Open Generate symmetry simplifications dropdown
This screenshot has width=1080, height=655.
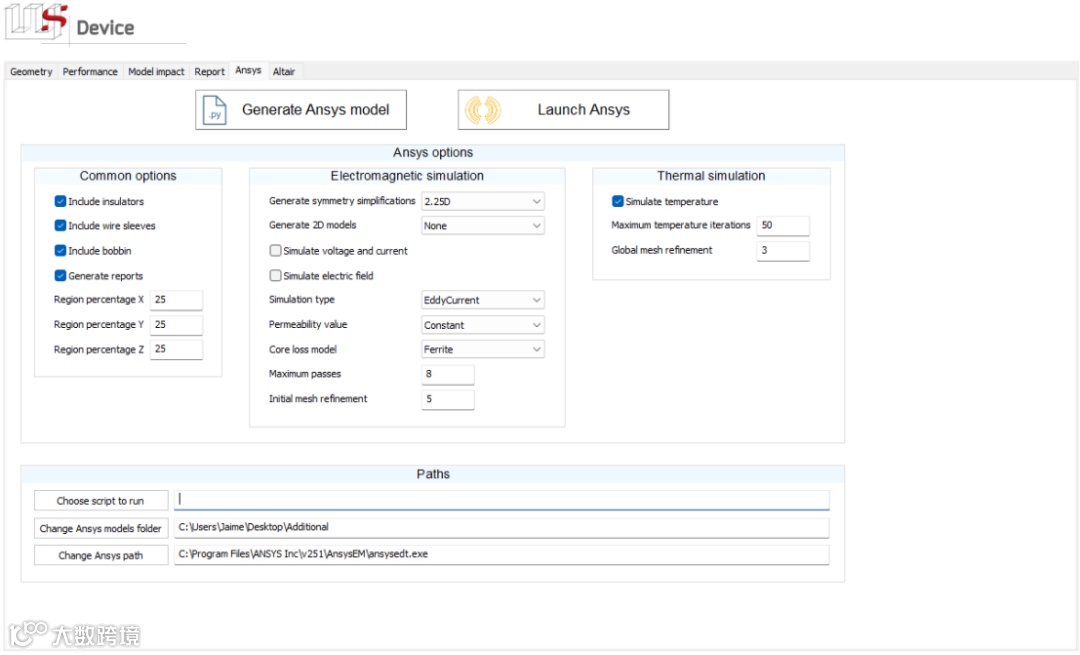482,201
